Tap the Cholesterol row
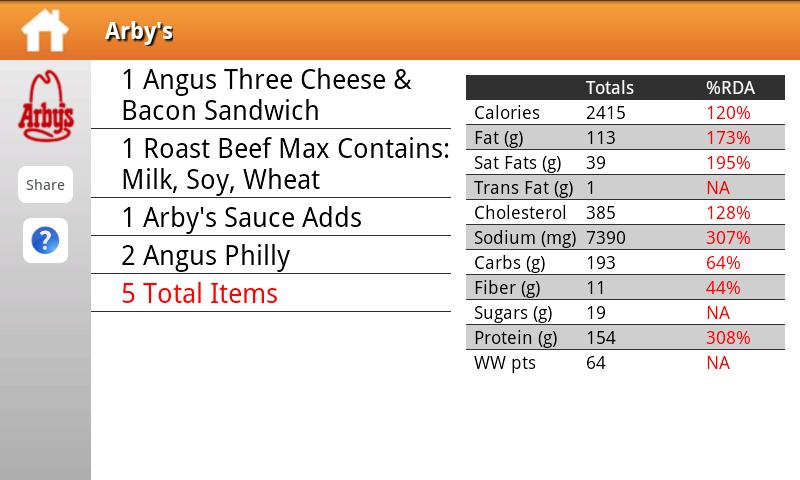 click(625, 213)
